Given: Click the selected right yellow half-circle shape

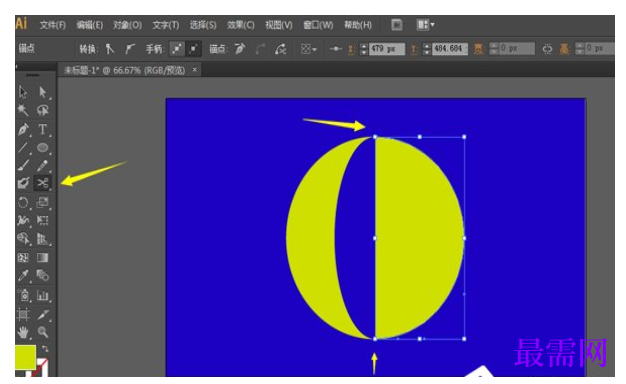Looking at the screenshot, I should pyautogui.click(x=419, y=238).
